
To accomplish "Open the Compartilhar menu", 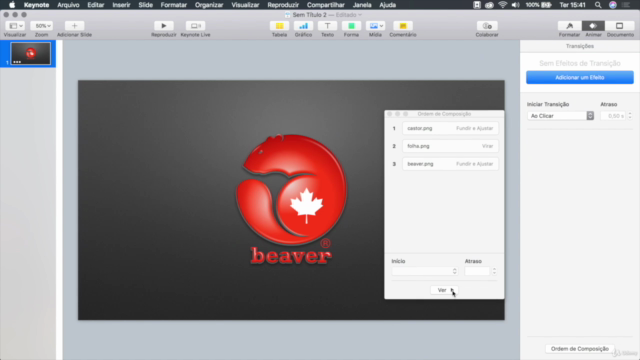I will (x=326, y=5).
